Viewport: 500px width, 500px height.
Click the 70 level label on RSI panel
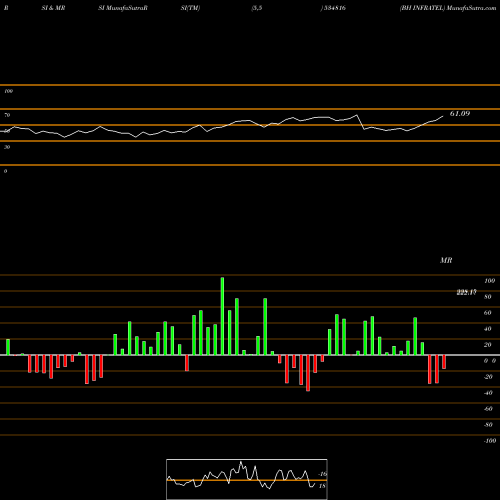7,115
